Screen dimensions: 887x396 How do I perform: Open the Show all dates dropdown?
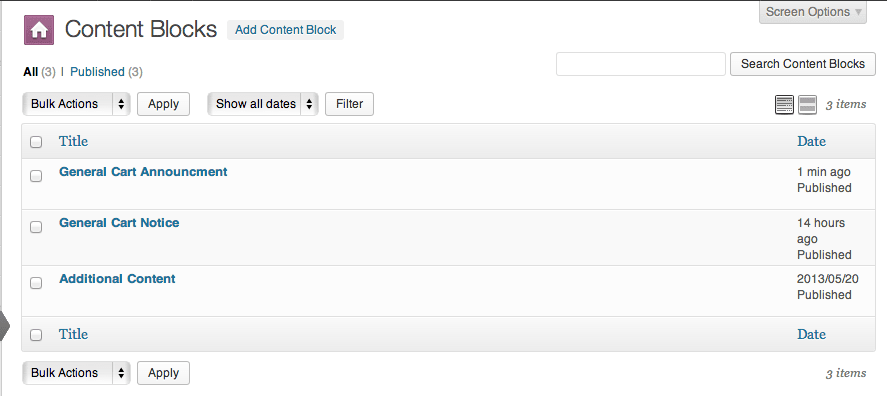coord(263,104)
